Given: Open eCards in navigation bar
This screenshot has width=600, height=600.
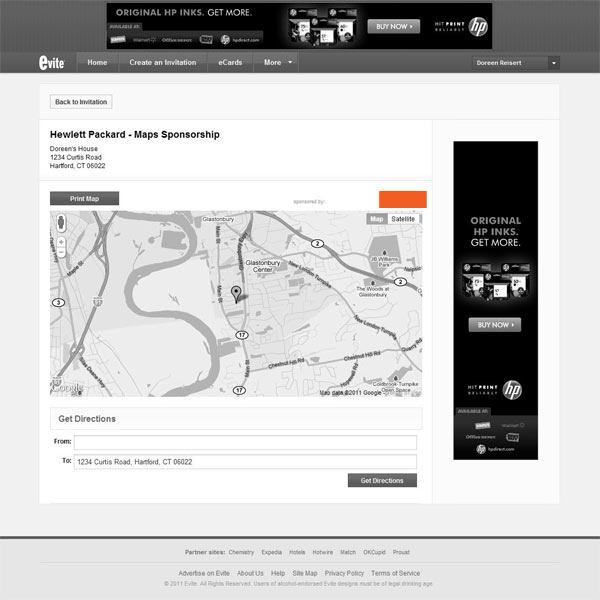Looking at the screenshot, I should [230, 62].
